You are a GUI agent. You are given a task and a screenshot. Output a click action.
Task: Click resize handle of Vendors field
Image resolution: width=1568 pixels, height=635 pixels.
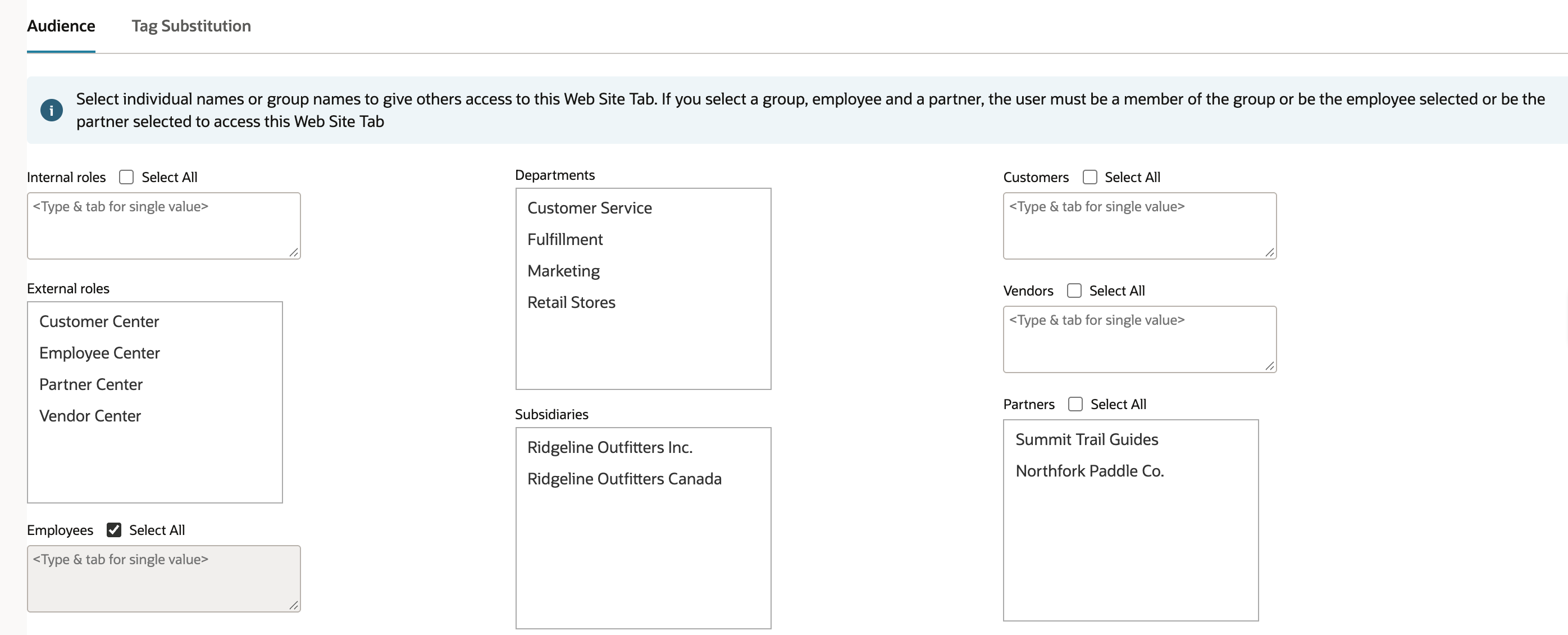[1269, 365]
